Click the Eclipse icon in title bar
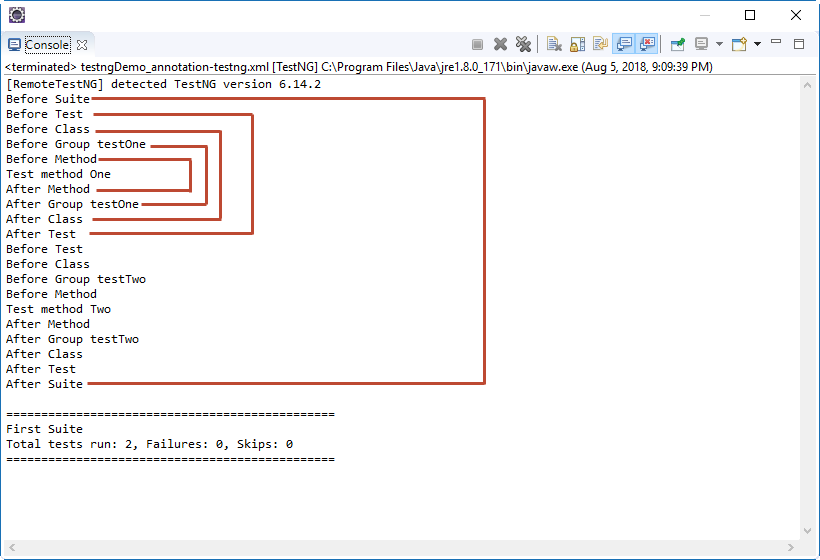This screenshot has height=560, width=820. (x=17, y=15)
